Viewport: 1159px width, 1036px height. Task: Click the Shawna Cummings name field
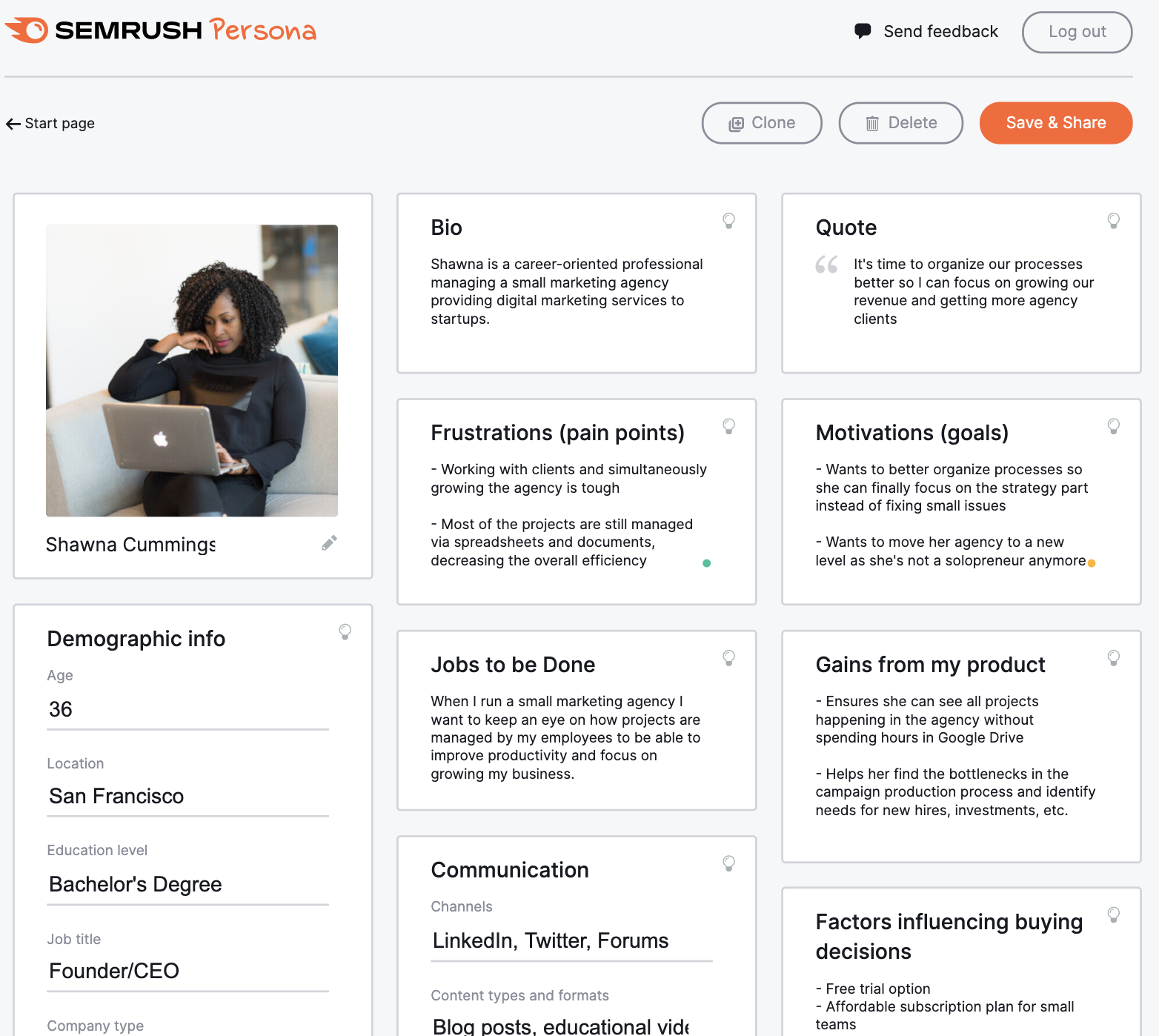tap(130, 545)
